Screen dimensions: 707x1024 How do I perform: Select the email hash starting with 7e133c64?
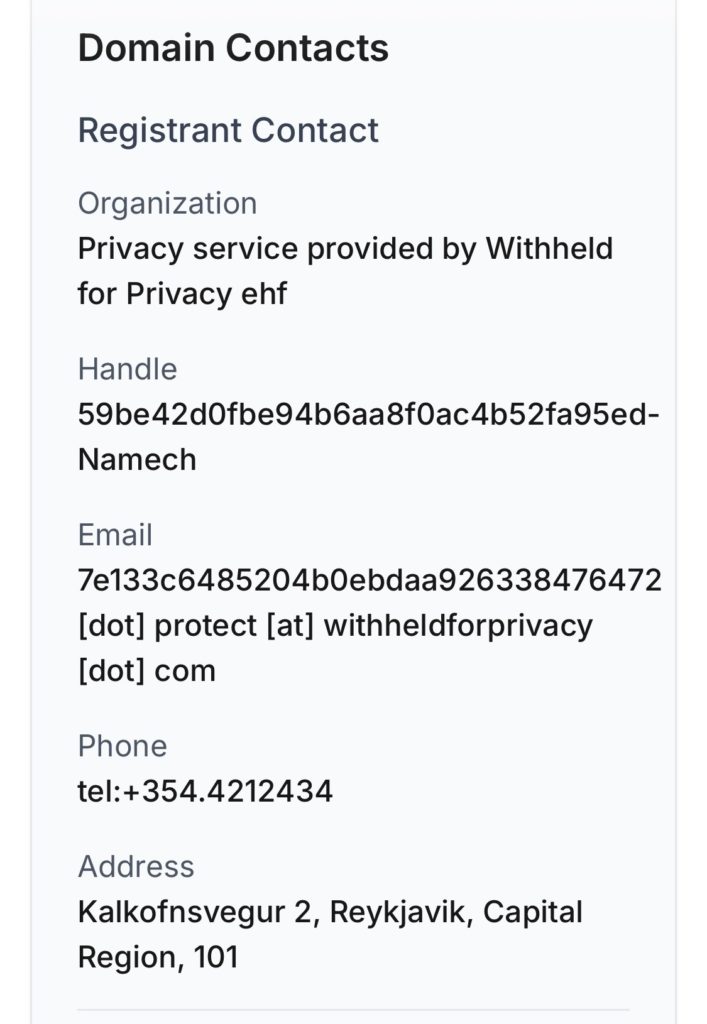tap(369, 580)
